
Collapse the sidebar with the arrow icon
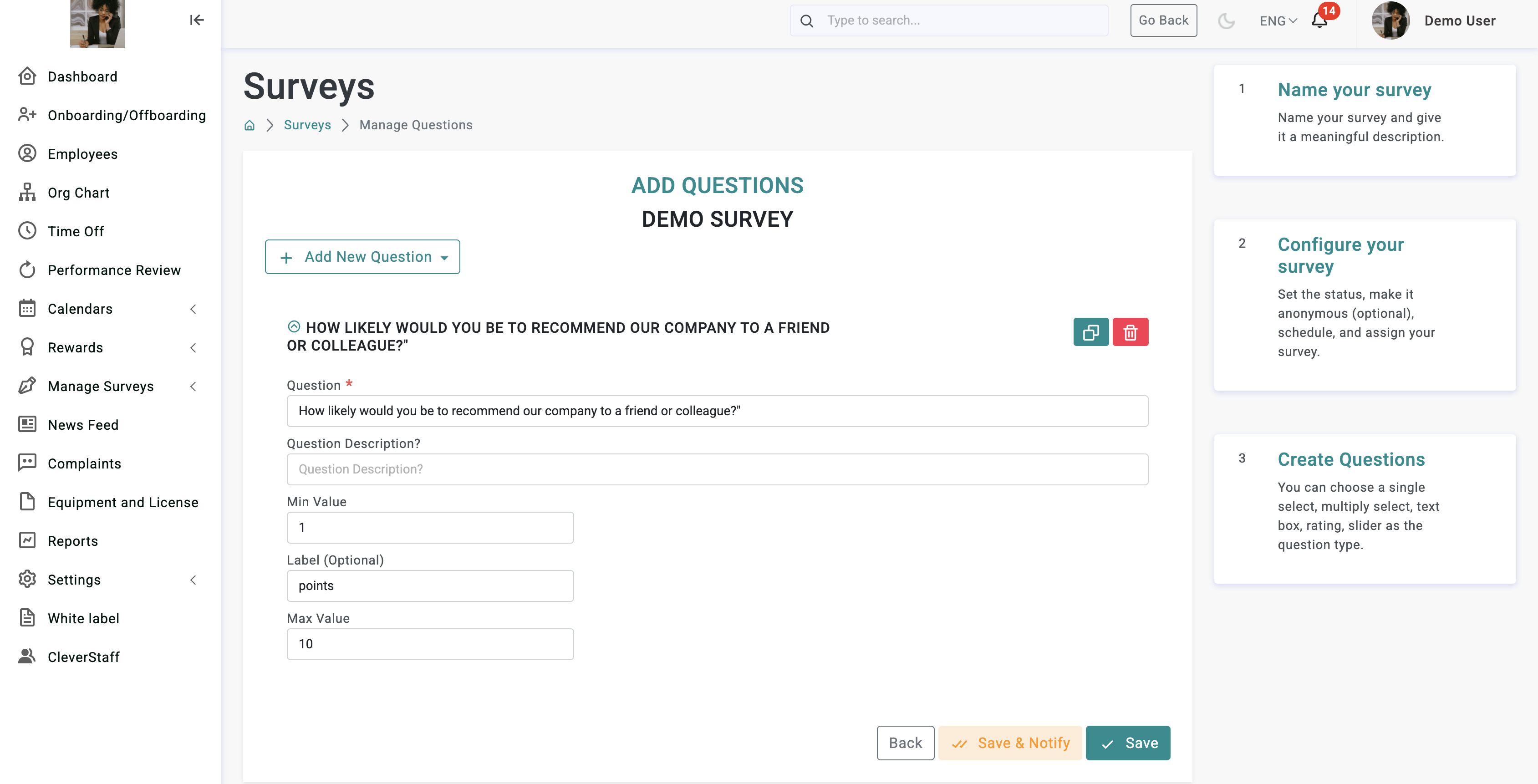(x=196, y=20)
